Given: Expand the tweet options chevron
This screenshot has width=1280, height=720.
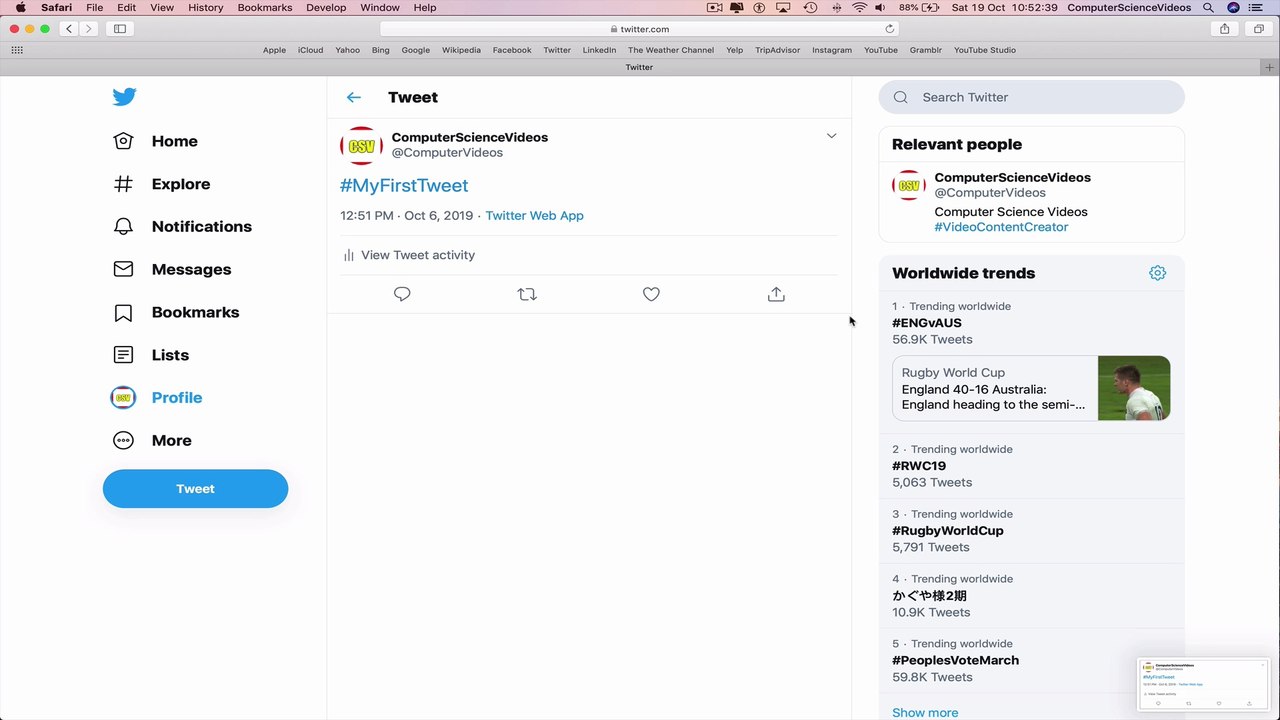Looking at the screenshot, I should [x=831, y=136].
